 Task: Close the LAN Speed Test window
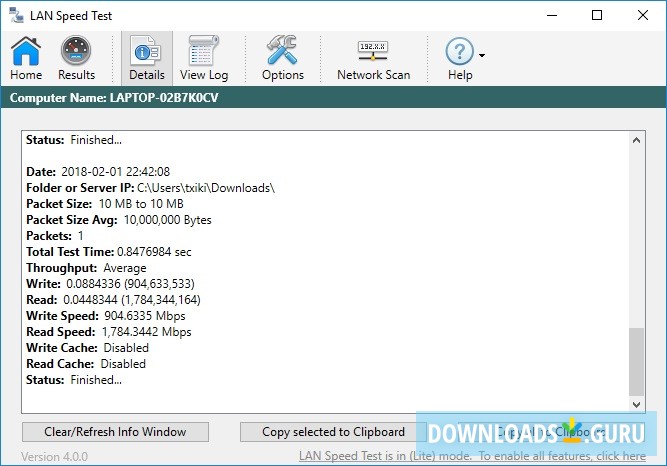coord(643,15)
